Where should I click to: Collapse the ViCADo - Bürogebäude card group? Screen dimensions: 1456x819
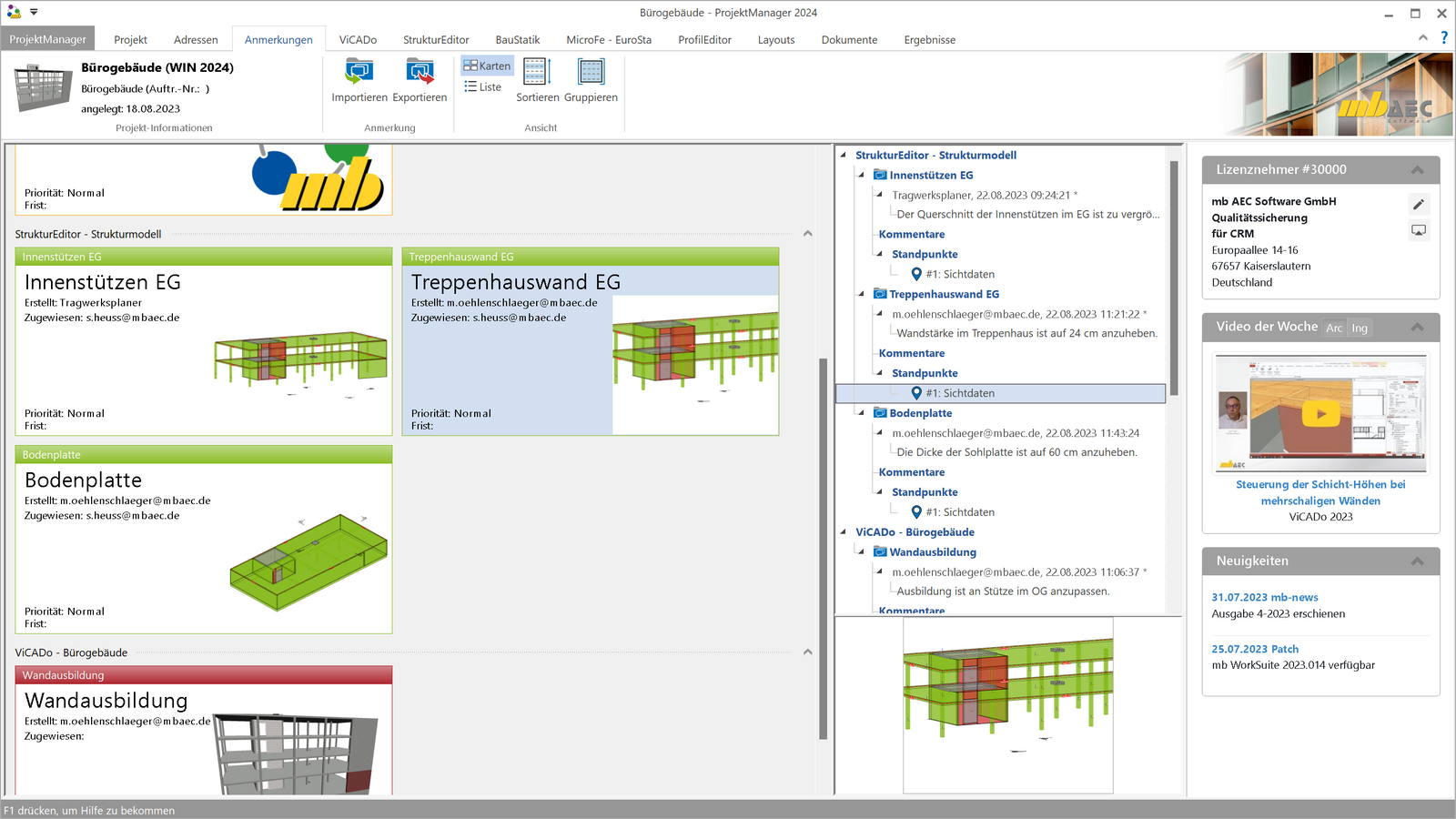tap(807, 652)
